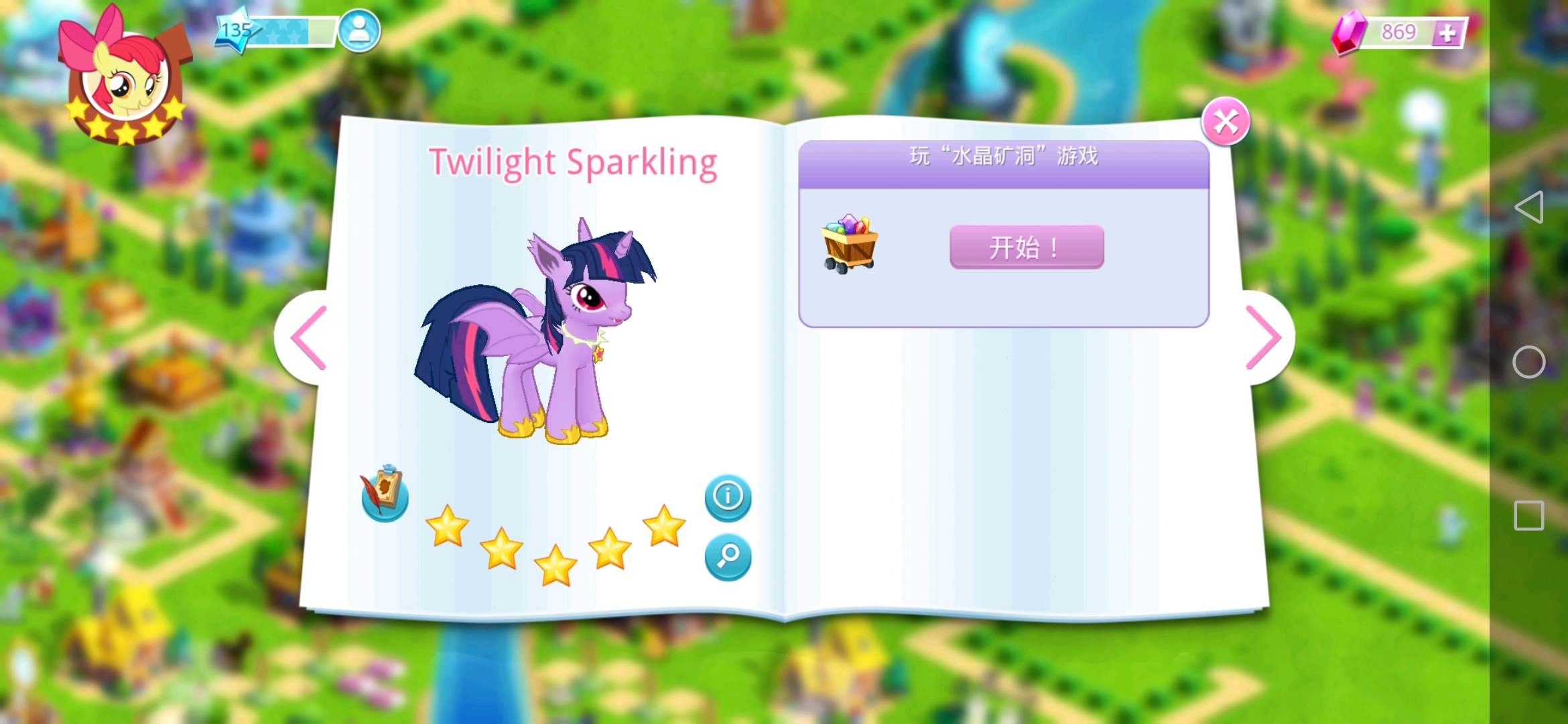Tap the level 135 star badge
The image size is (1568, 724).
(x=236, y=30)
